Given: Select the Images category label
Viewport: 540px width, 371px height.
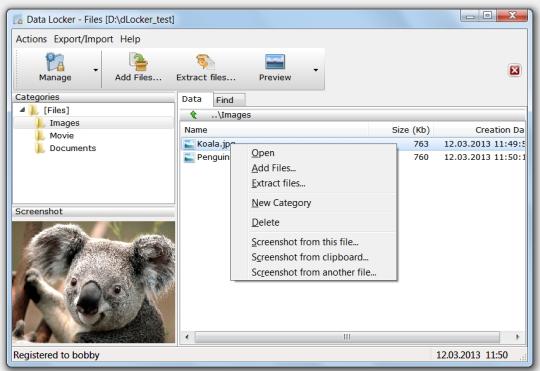Looking at the screenshot, I should click(x=64, y=123).
